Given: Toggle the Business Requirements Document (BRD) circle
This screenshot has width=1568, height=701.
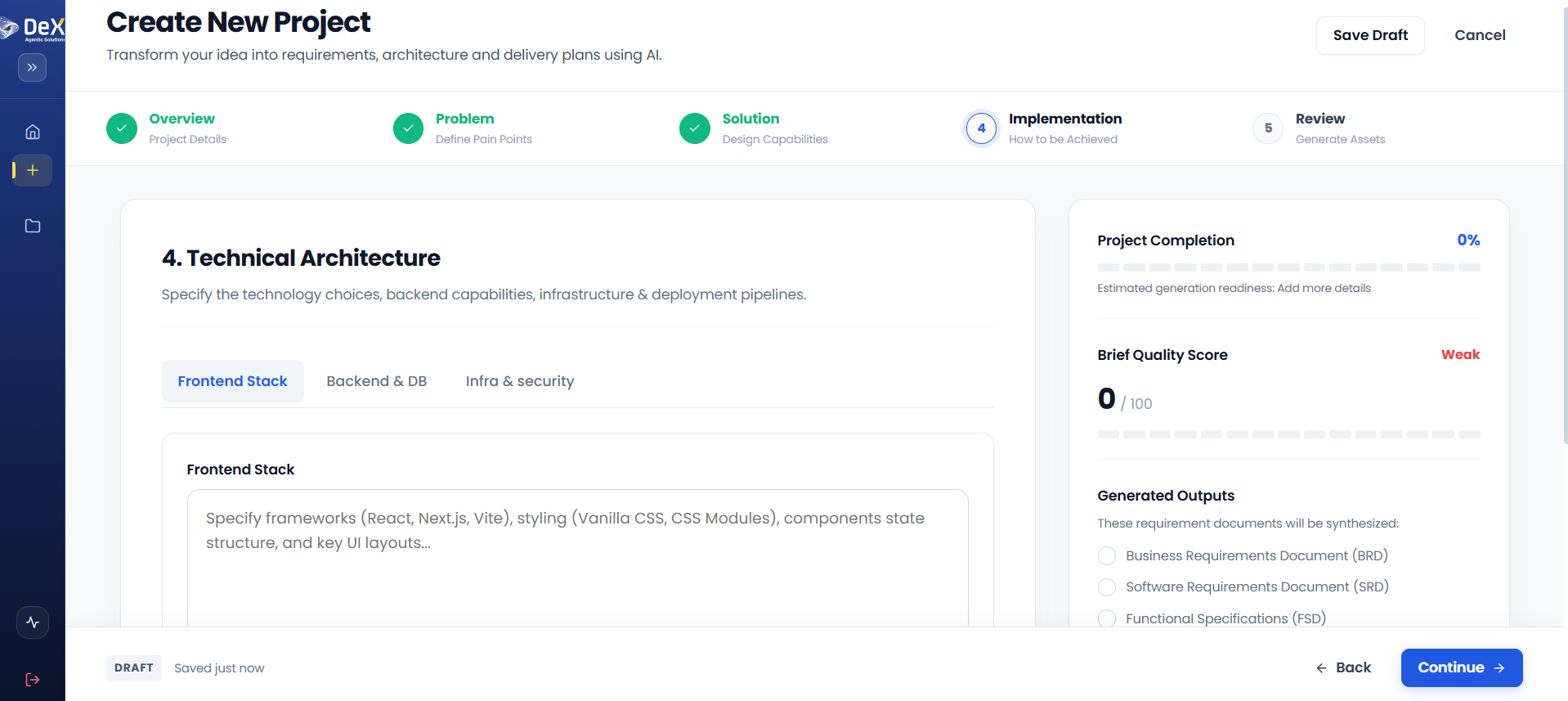Looking at the screenshot, I should [1107, 556].
